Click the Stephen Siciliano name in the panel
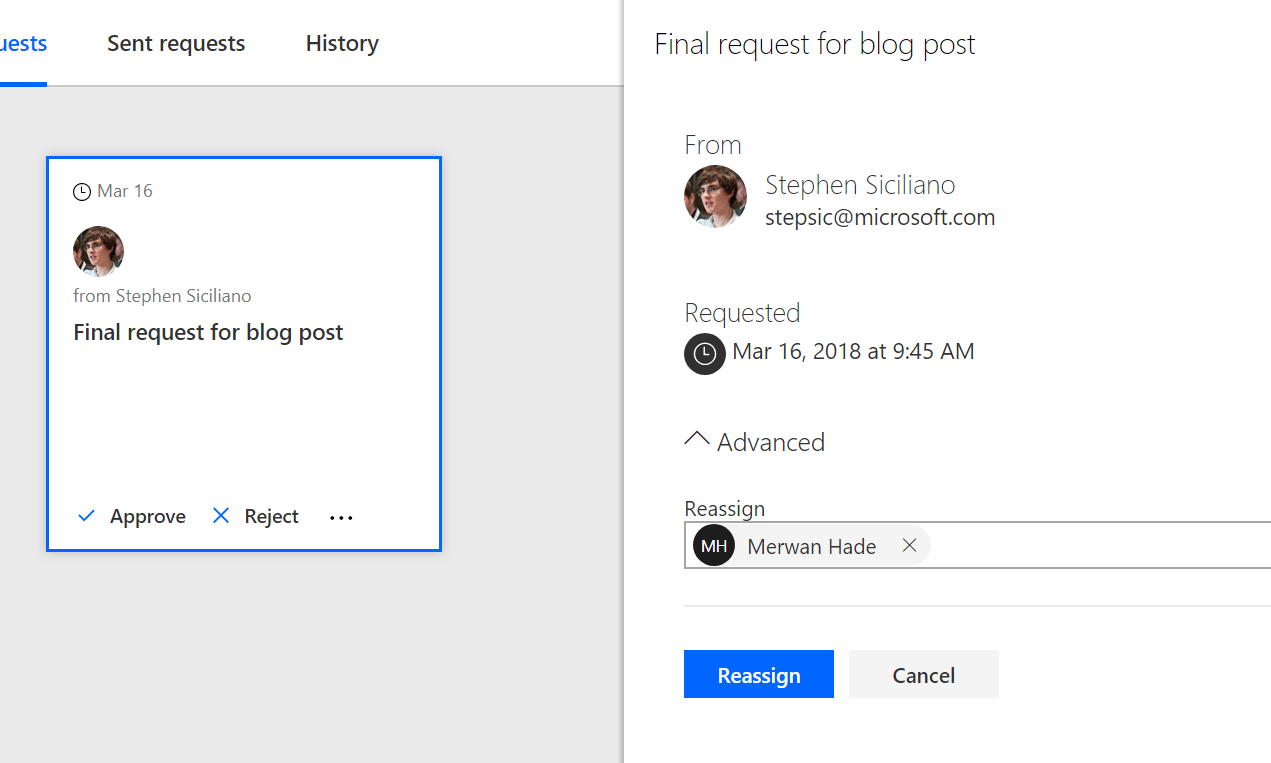Screen dimensions: 1271x763 point(860,185)
